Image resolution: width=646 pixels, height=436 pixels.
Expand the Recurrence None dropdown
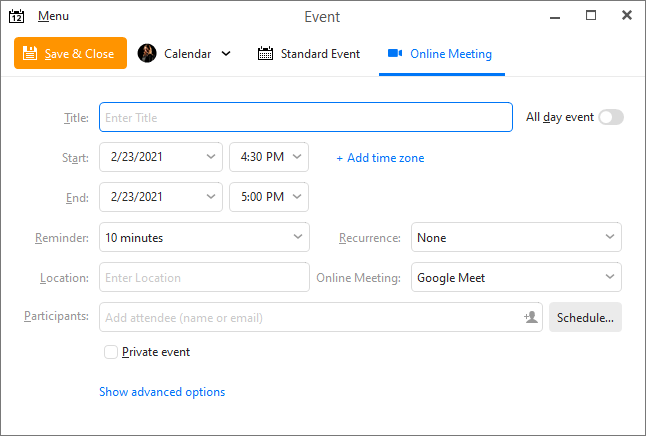tap(516, 237)
